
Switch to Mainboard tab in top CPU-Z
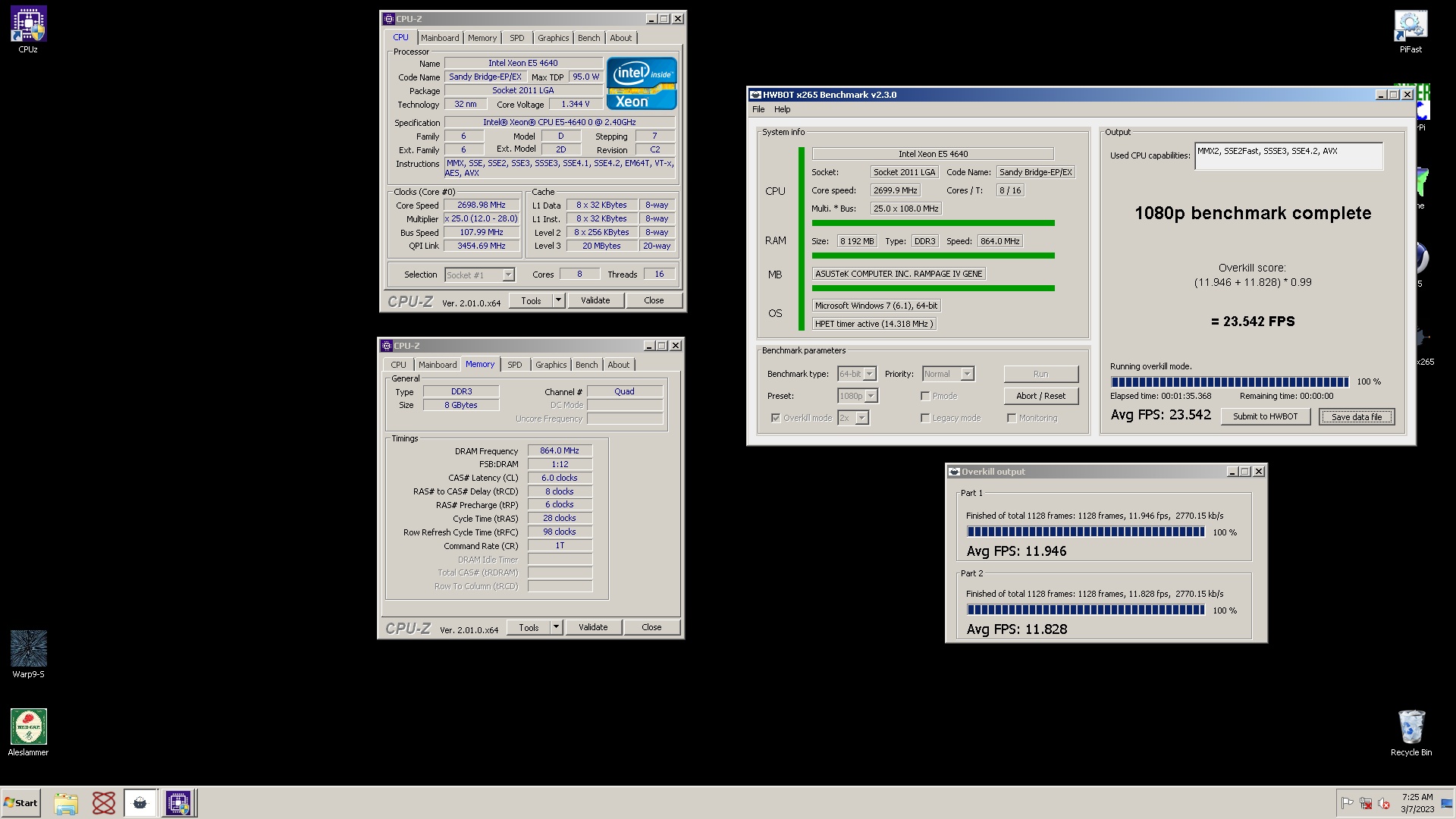440,38
